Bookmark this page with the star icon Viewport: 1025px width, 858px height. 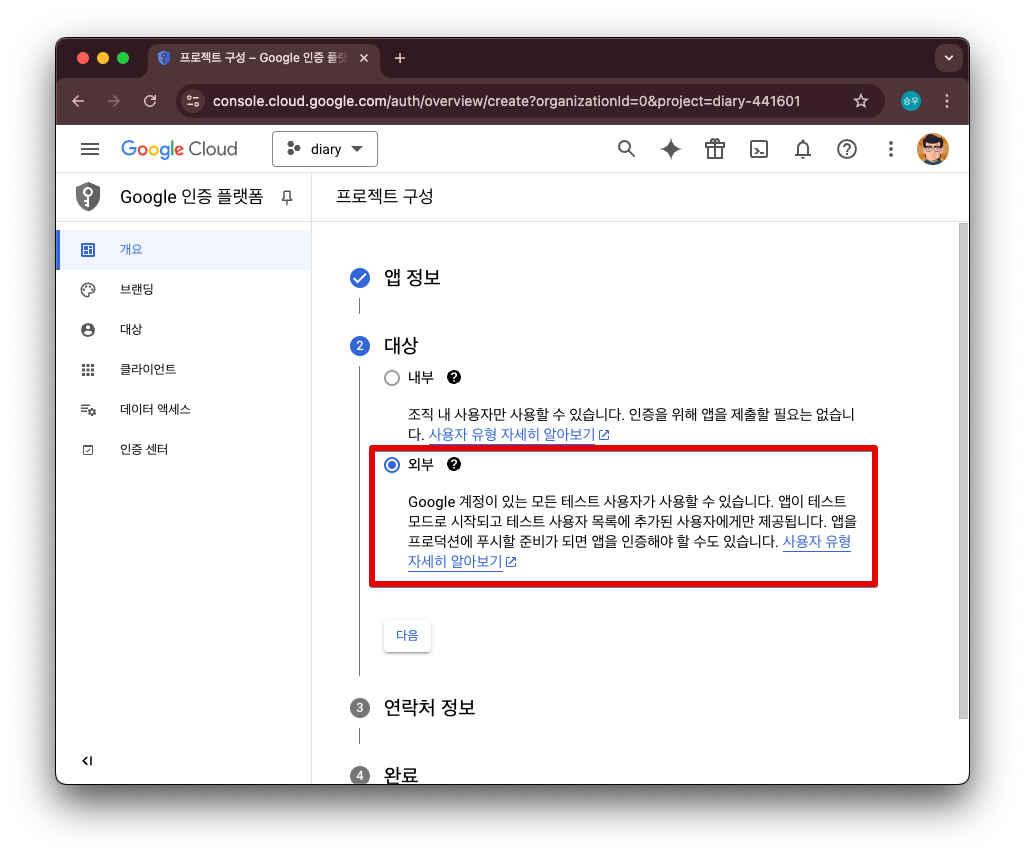[861, 101]
